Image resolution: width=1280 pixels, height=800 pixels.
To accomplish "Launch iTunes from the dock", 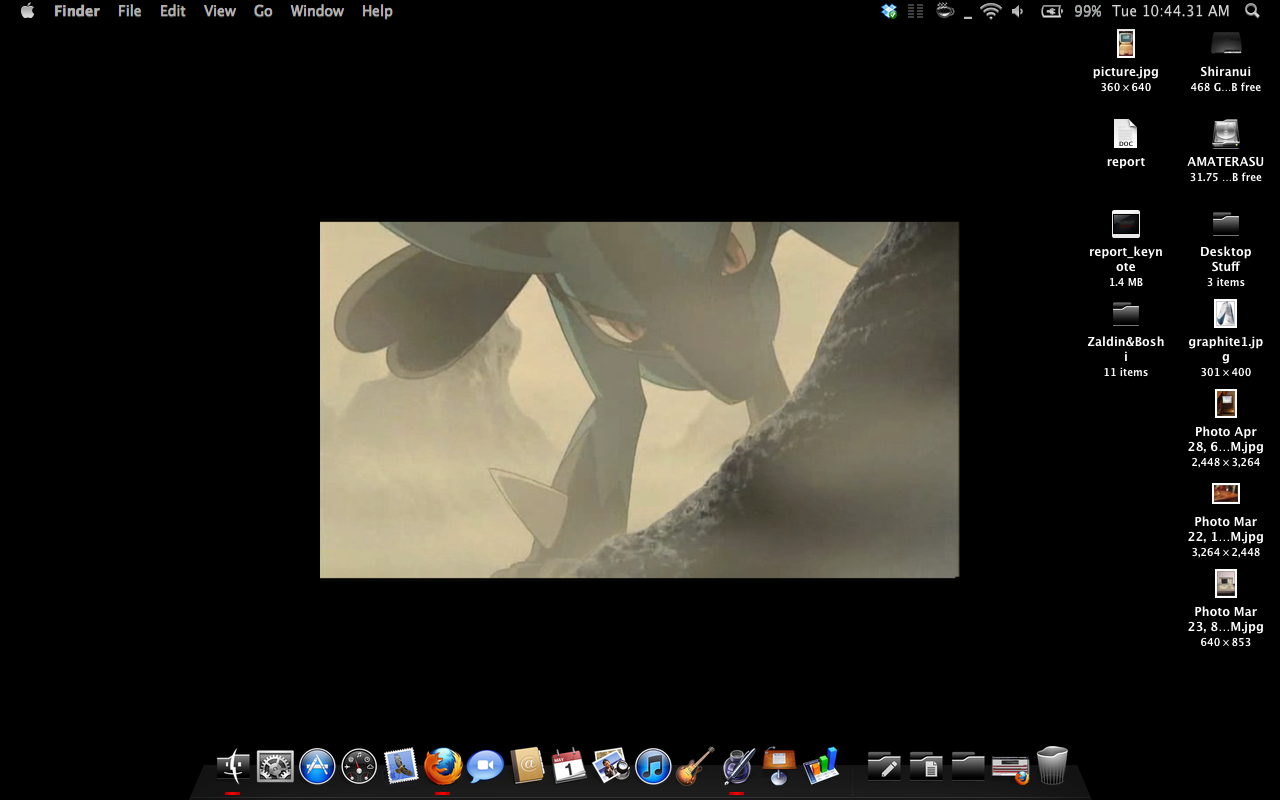I will click(653, 767).
